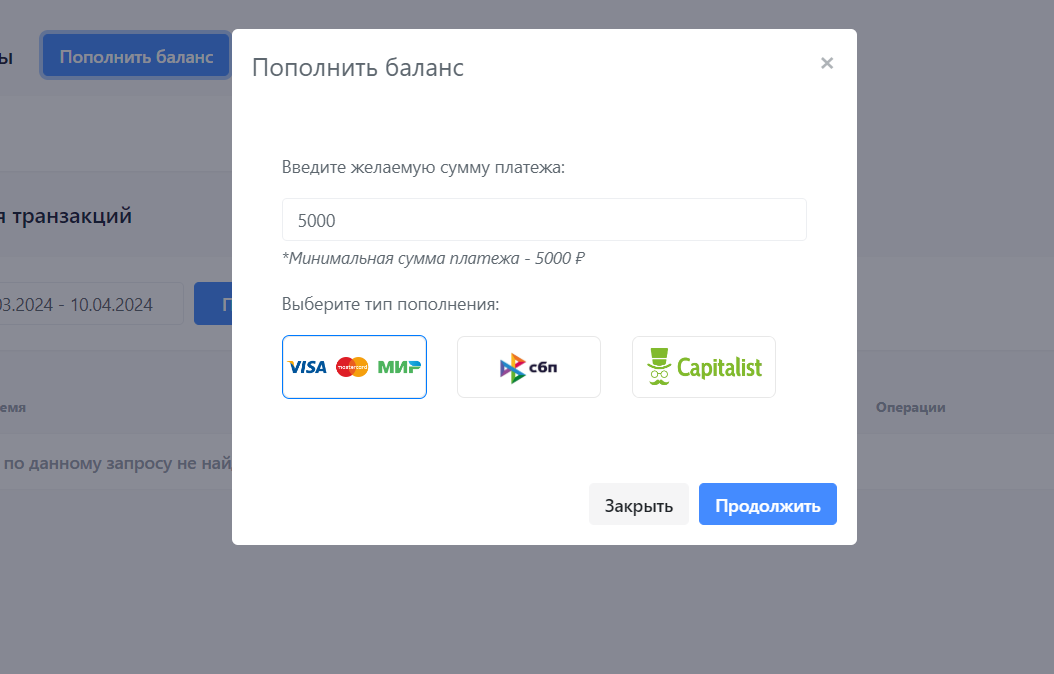Click the Введите желаемую сумму платежа label
The width and height of the screenshot is (1054, 674).
pos(423,167)
